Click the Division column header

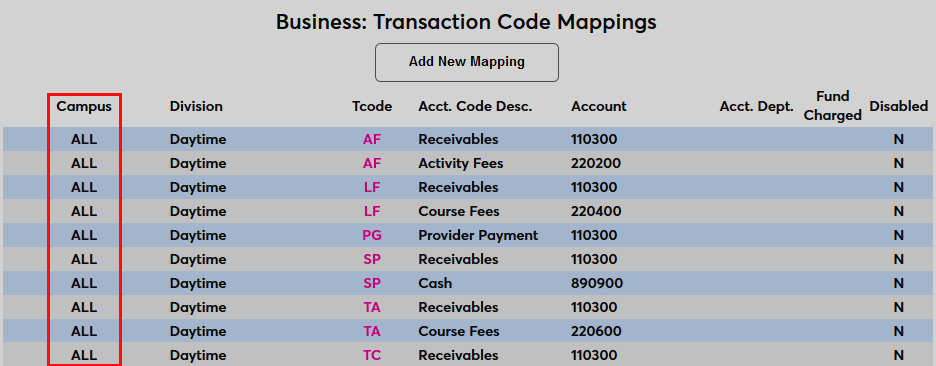tap(196, 106)
